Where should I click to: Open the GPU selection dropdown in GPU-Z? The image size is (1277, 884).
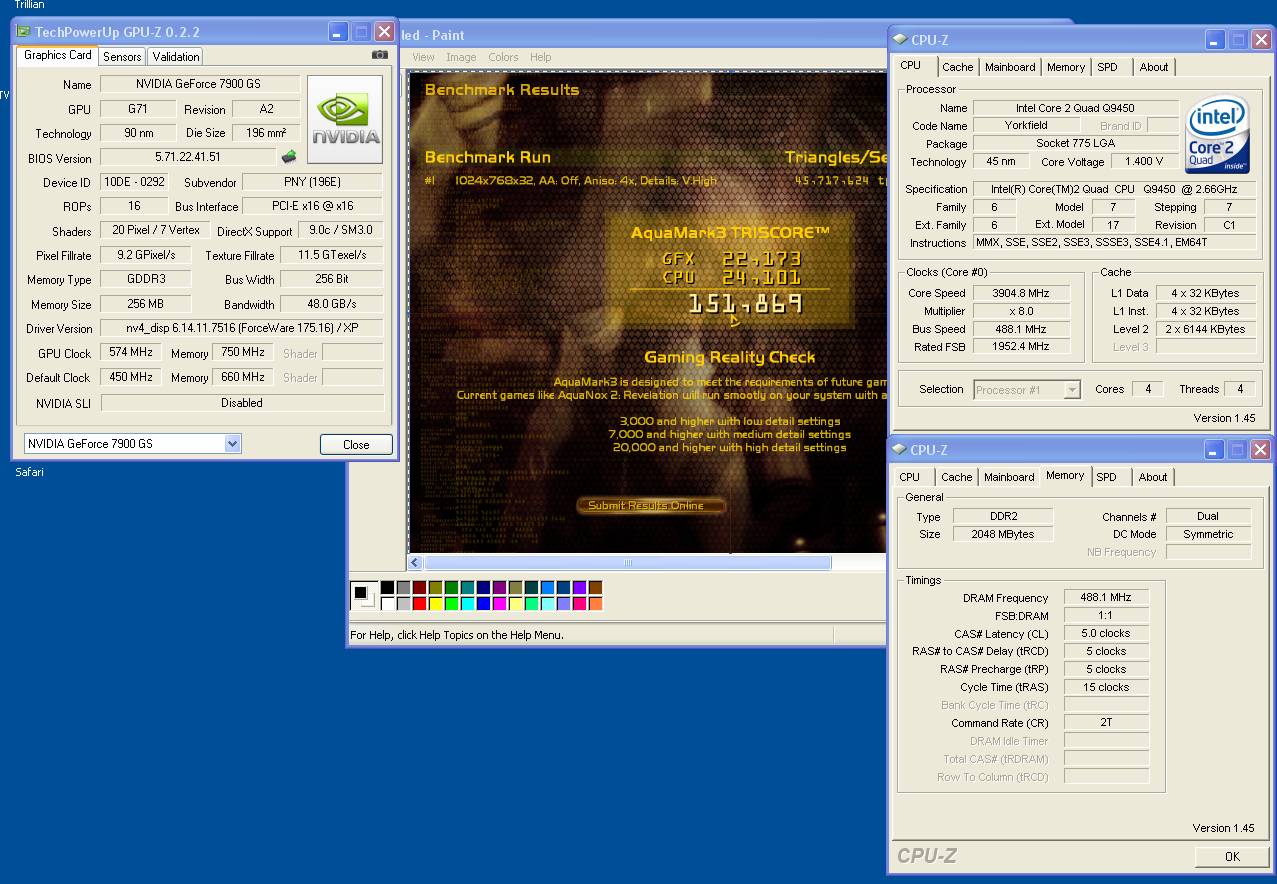(x=232, y=444)
